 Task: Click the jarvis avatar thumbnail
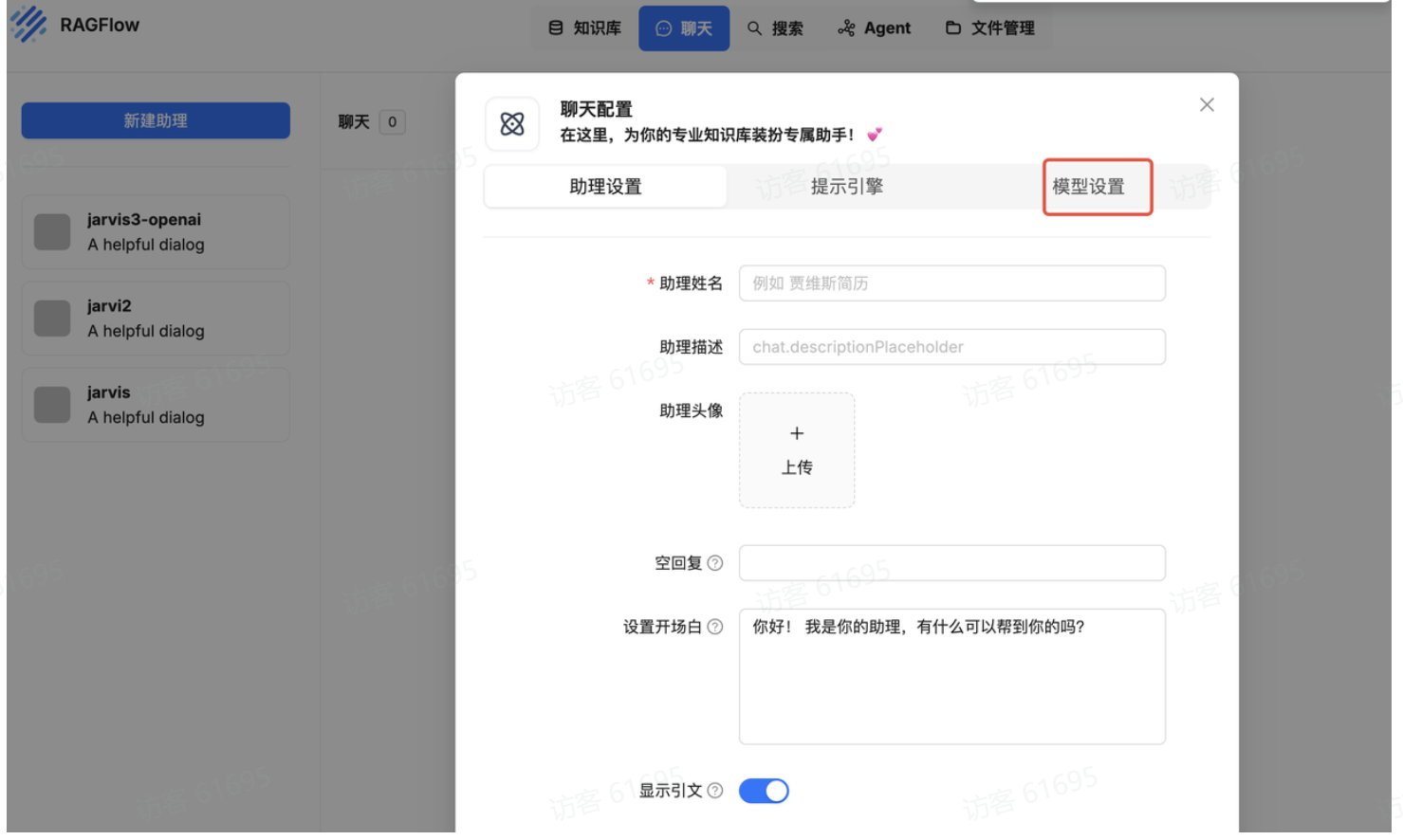tap(52, 405)
